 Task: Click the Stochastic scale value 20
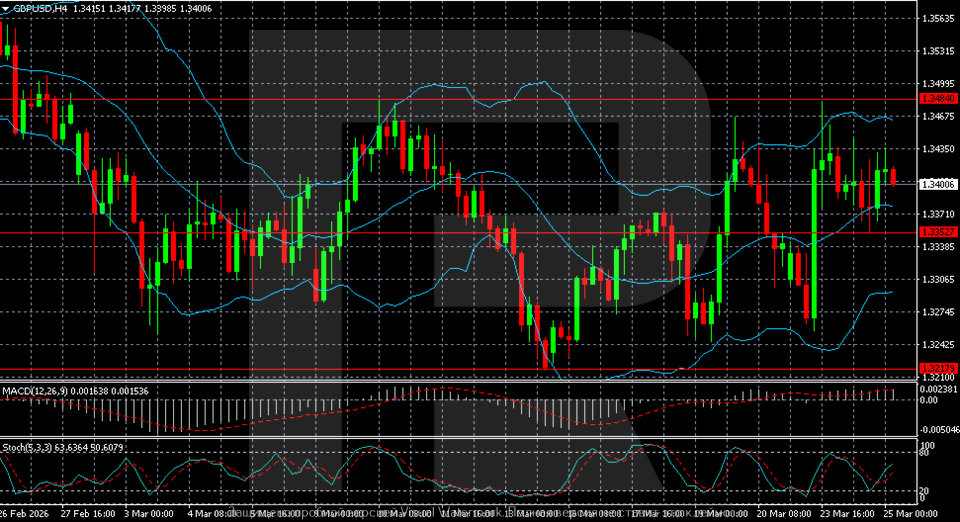click(x=925, y=491)
